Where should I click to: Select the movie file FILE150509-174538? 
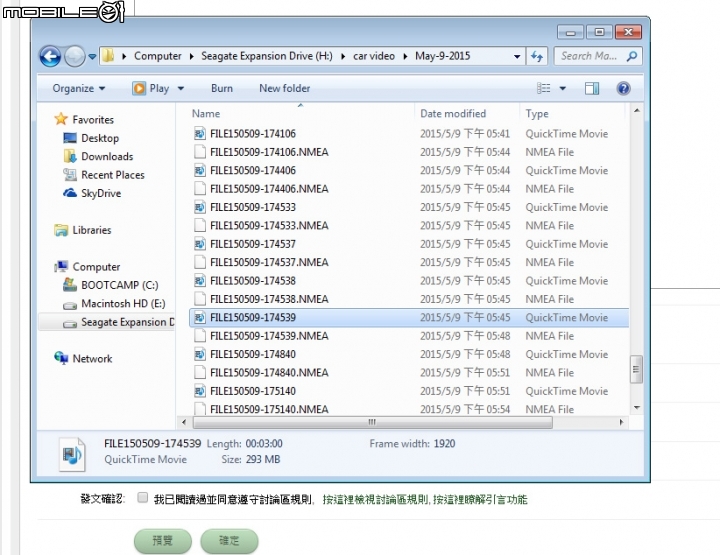[253, 280]
